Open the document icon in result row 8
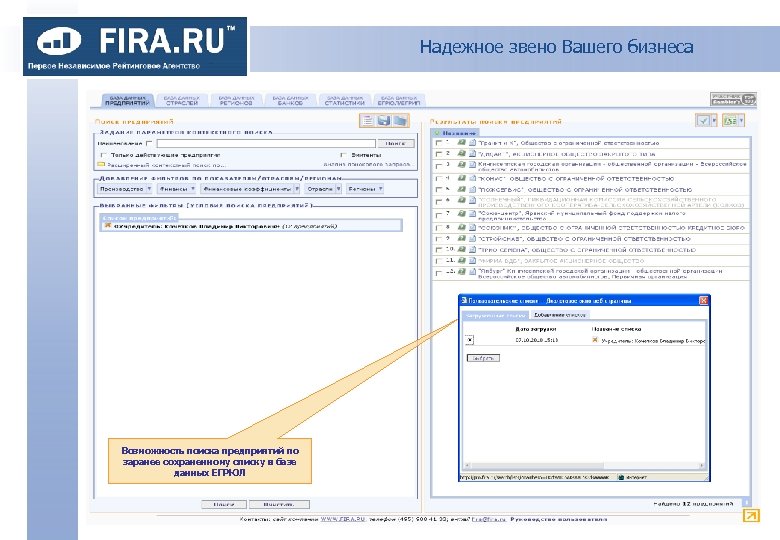This screenshot has height=540, width=780. coord(473,227)
